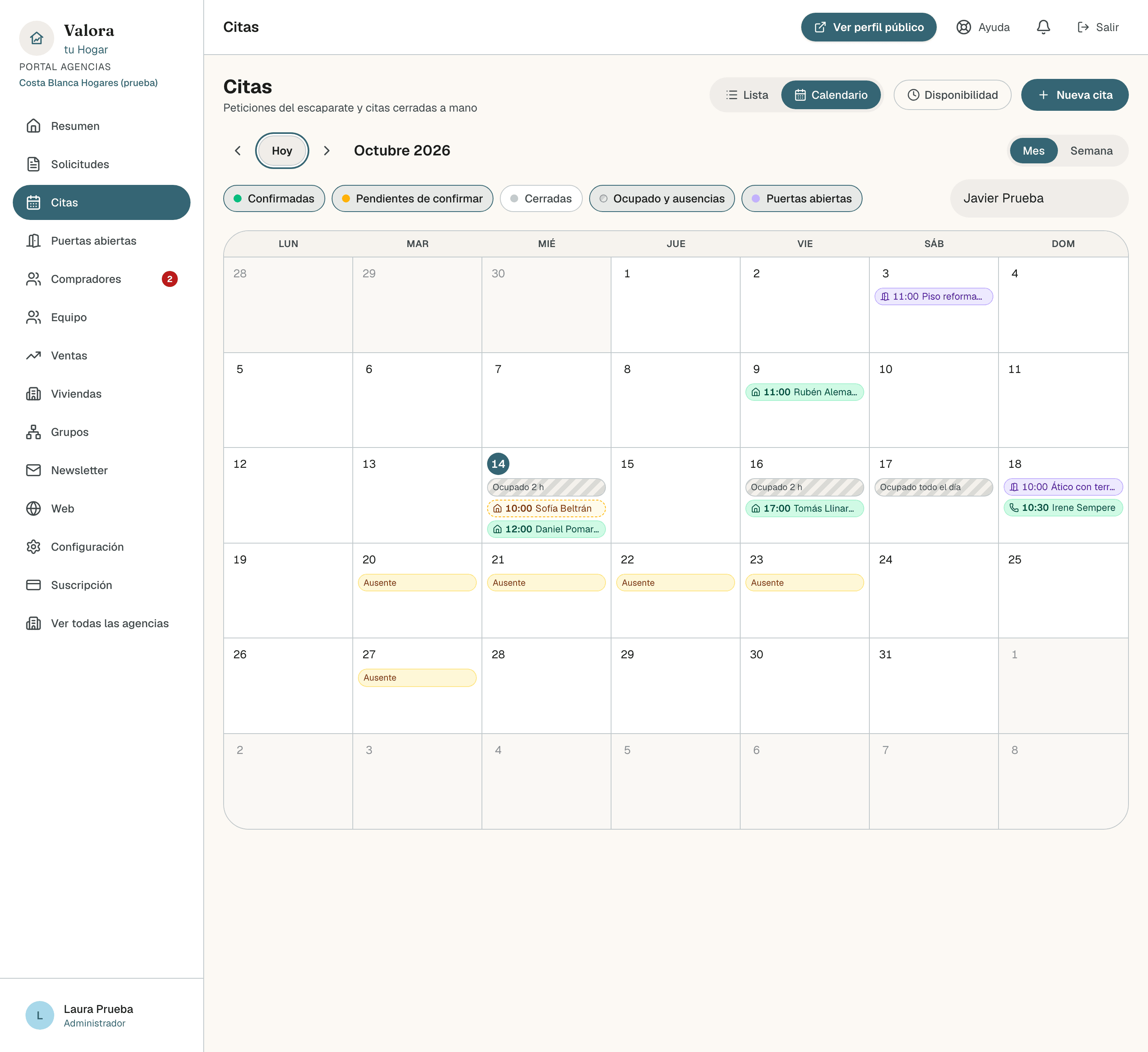Switch to Lista view tab
The image size is (1148, 1052).
tap(747, 95)
